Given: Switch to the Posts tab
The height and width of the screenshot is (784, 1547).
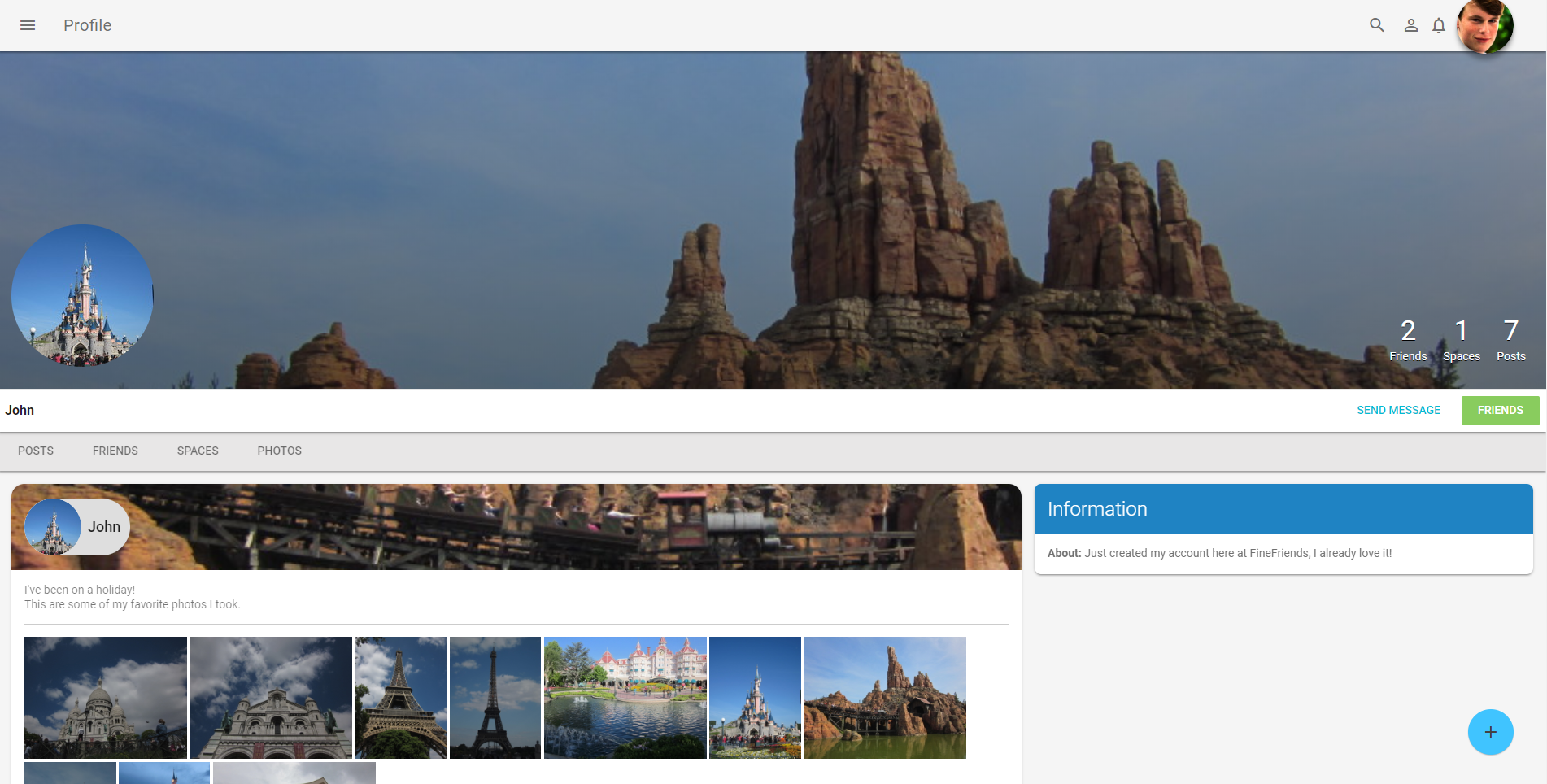Looking at the screenshot, I should (x=36, y=451).
